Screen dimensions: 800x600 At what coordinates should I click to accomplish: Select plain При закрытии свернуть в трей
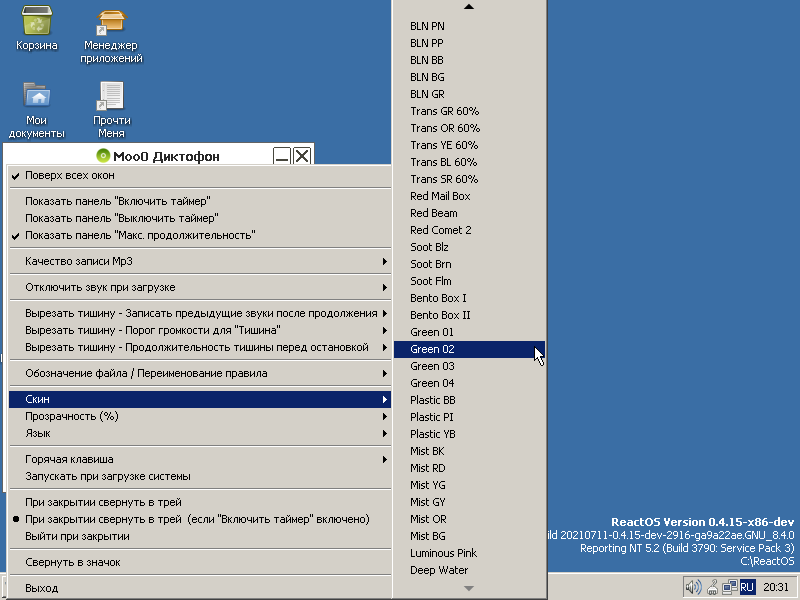click(x=200, y=502)
